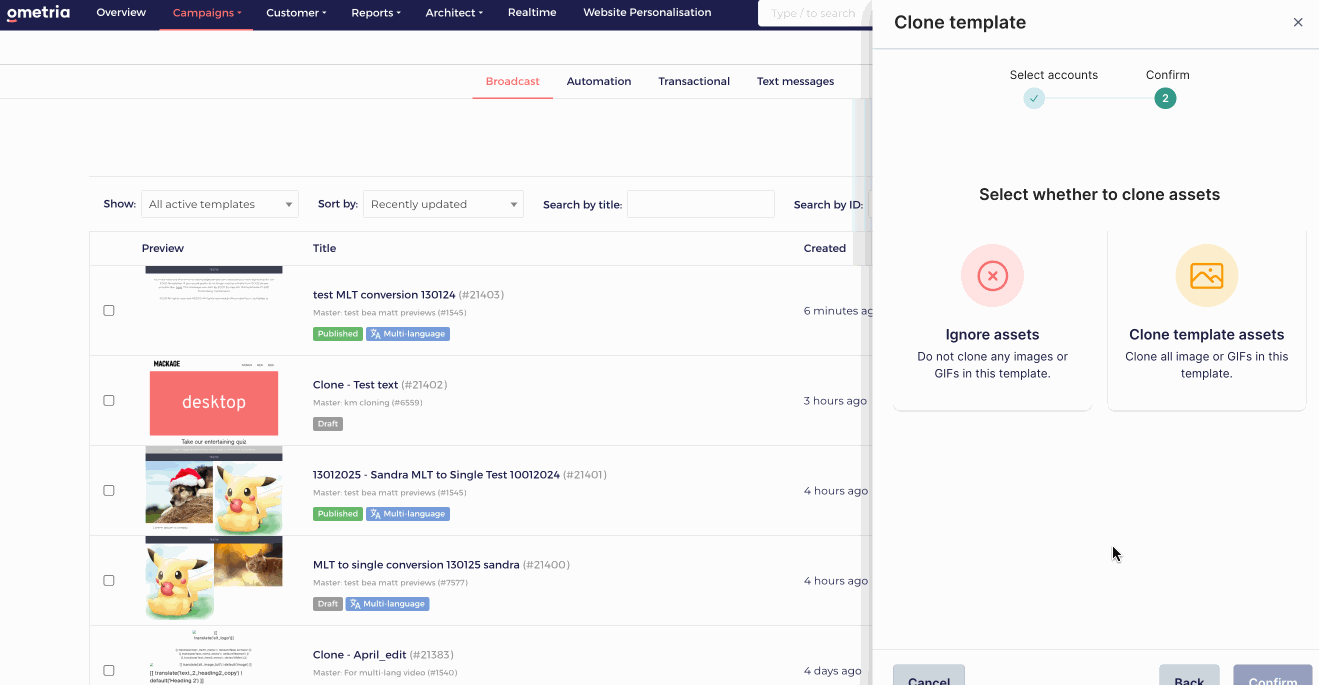Click the Search by title input field
Image resolution: width=1319 pixels, height=685 pixels.
700,204
